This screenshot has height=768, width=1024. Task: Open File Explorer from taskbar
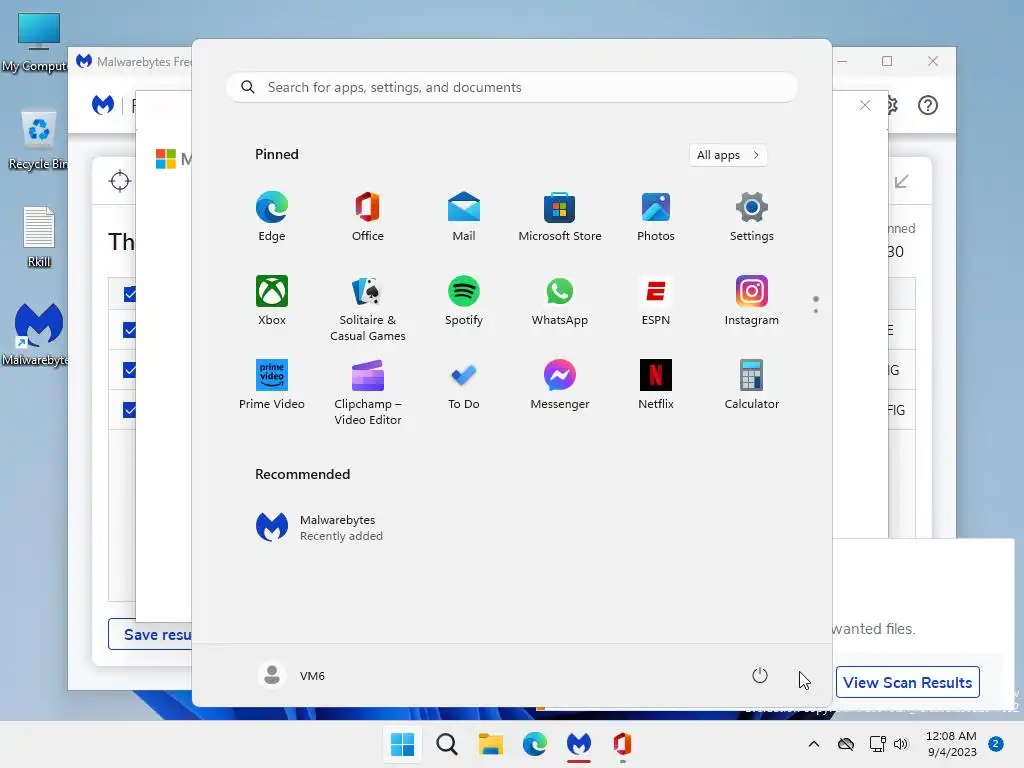tap(490, 744)
